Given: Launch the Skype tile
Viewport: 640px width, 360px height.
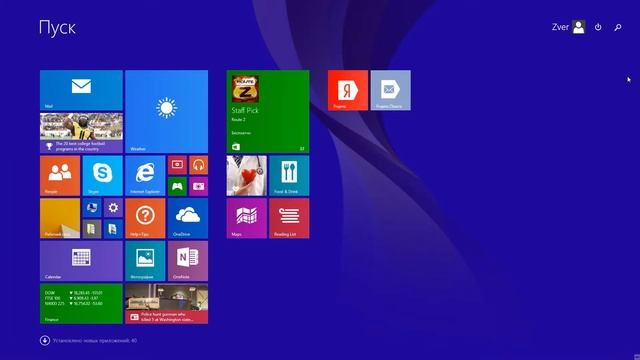Looking at the screenshot, I should pyautogui.click(x=102, y=176).
